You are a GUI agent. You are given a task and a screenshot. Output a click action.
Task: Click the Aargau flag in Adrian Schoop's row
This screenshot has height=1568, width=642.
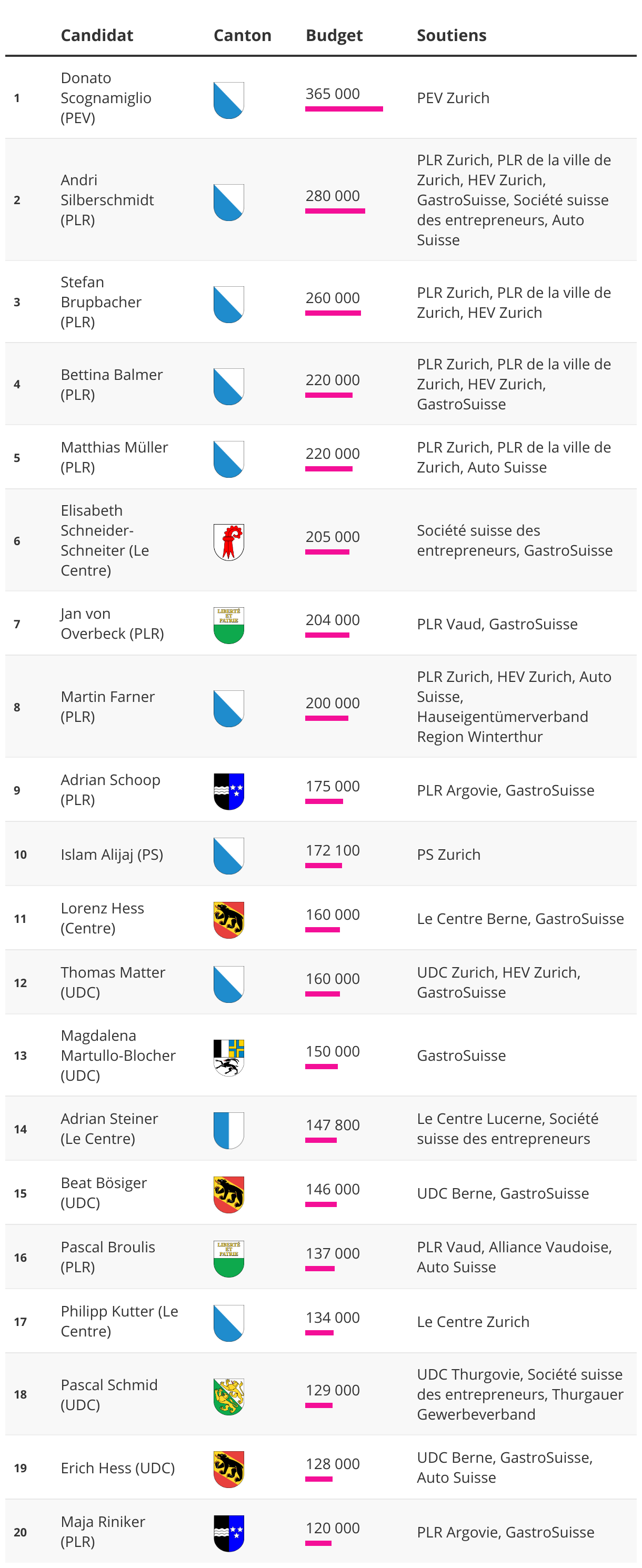point(229,791)
